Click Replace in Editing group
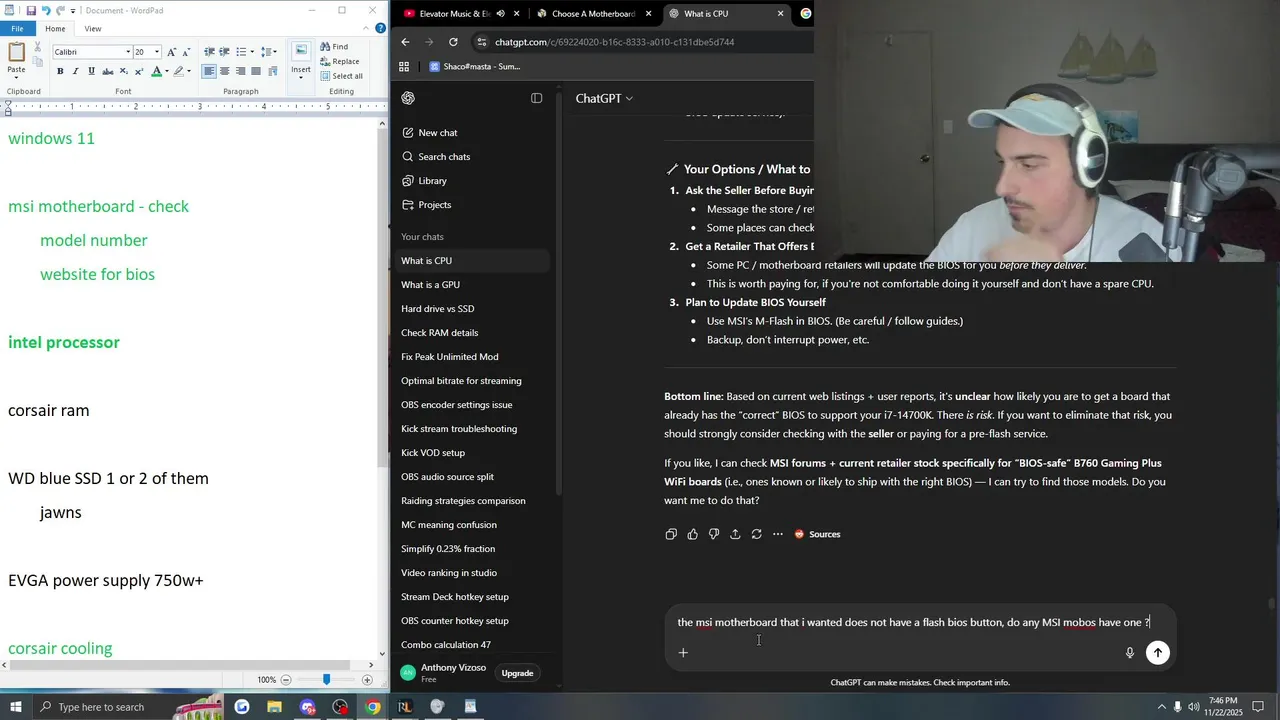This screenshot has height=720, width=1280. click(340, 61)
